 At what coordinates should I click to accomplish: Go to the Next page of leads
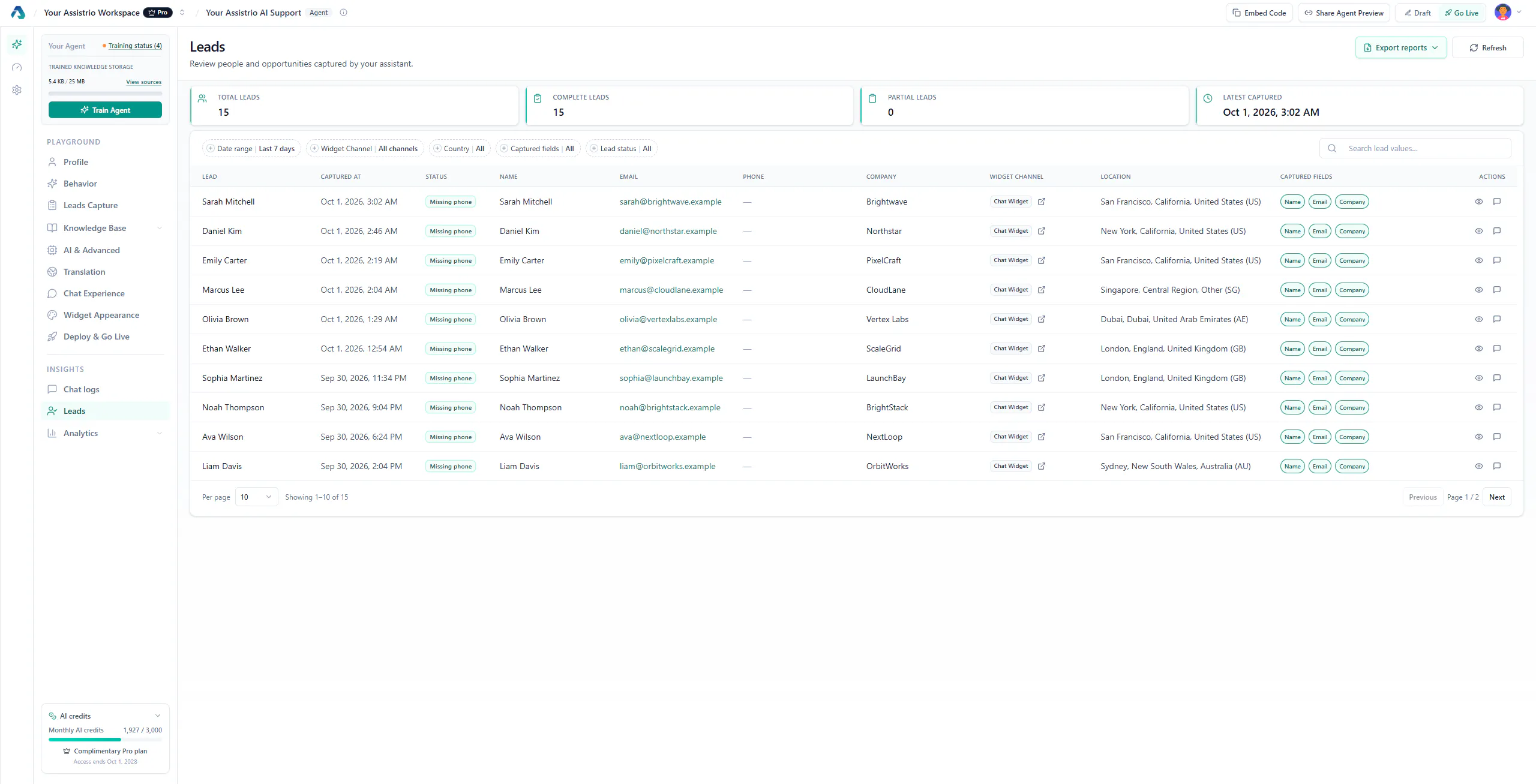pos(1496,497)
